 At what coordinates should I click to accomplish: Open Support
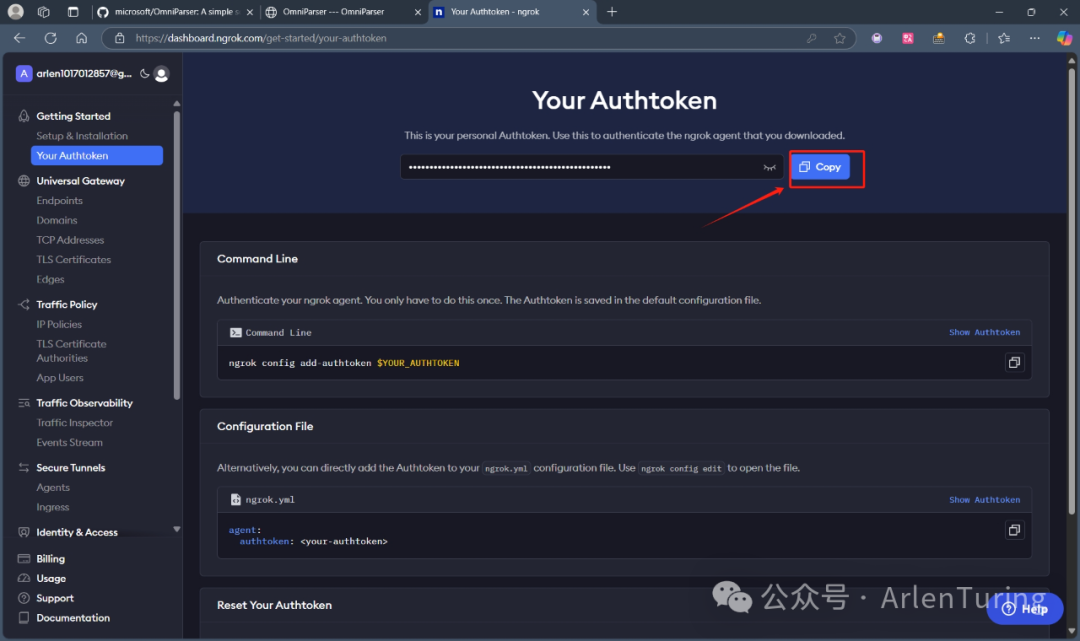[x=55, y=598]
